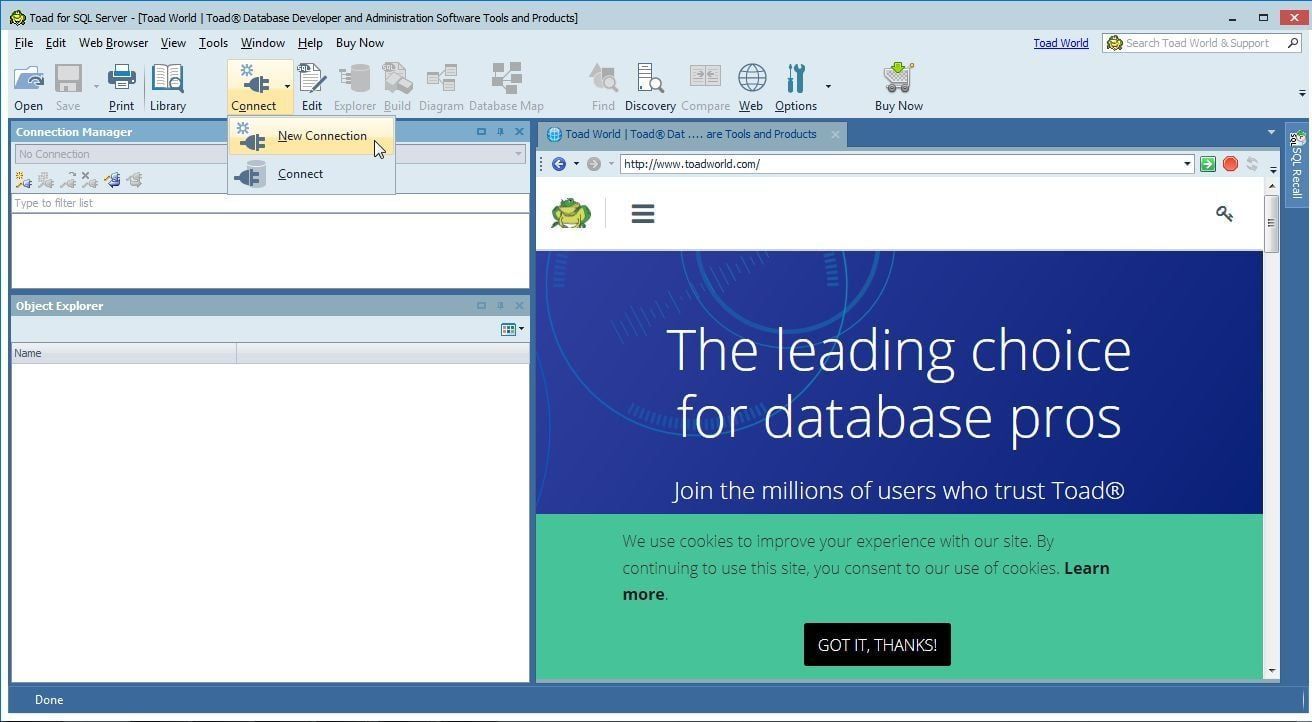
Task: Click the Search Toad World & Support field
Action: pos(1203,43)
